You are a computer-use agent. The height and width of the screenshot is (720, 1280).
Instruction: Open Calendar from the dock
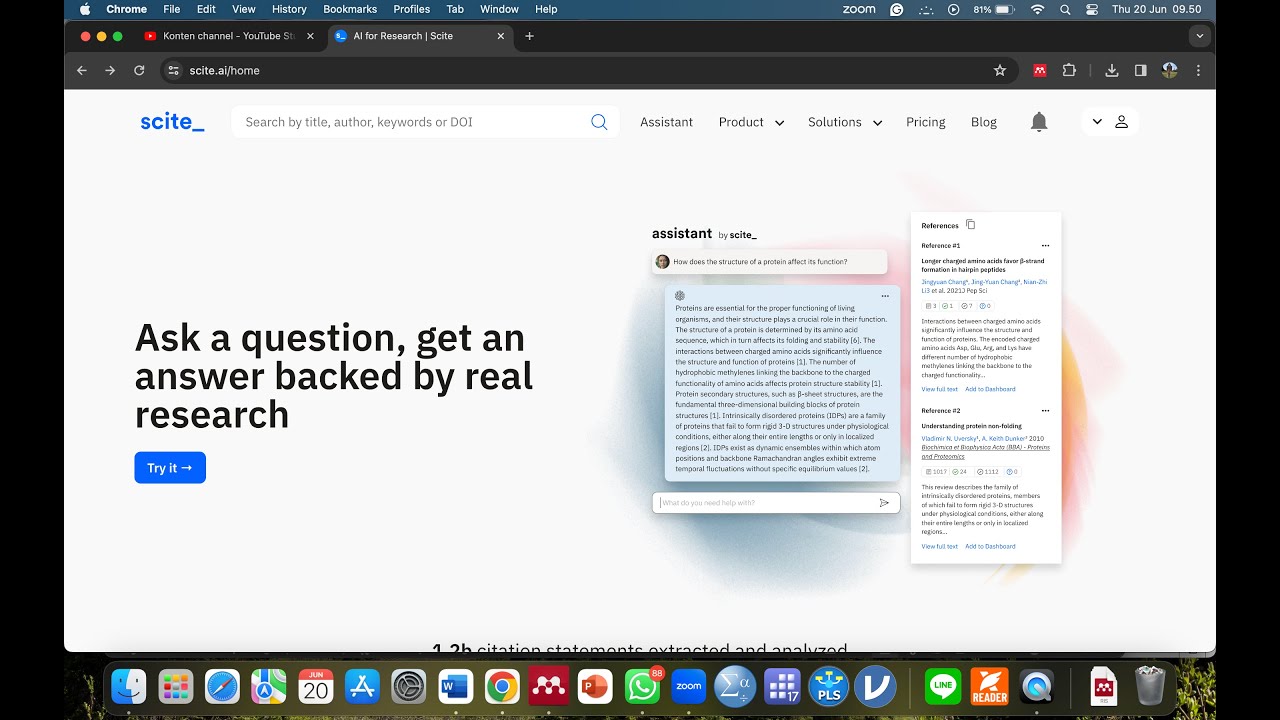pos(316,686)
